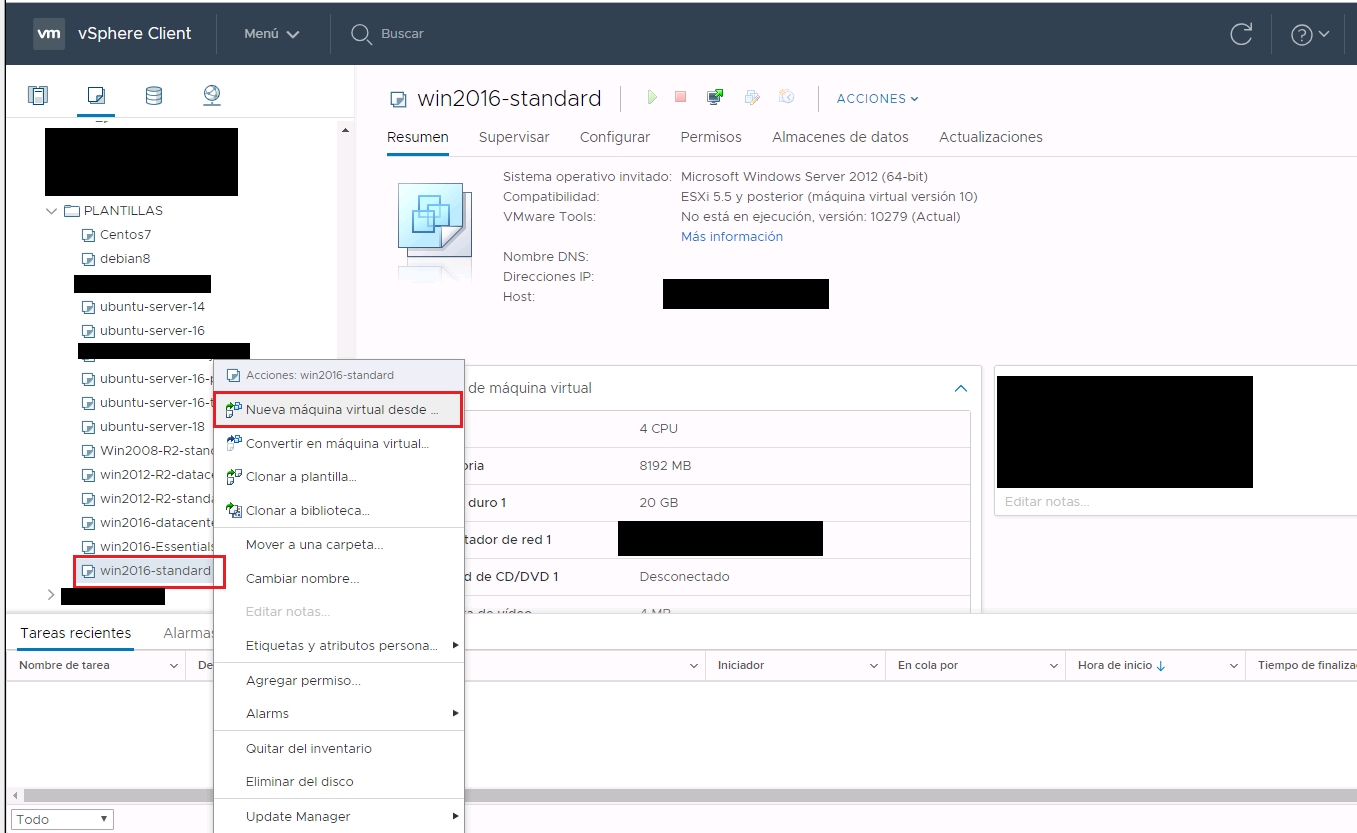Image resolution: width=1357 pixels, height=833 pixels.
Task: Choose Convertir en máquina virtual
Action: [339, 443]
